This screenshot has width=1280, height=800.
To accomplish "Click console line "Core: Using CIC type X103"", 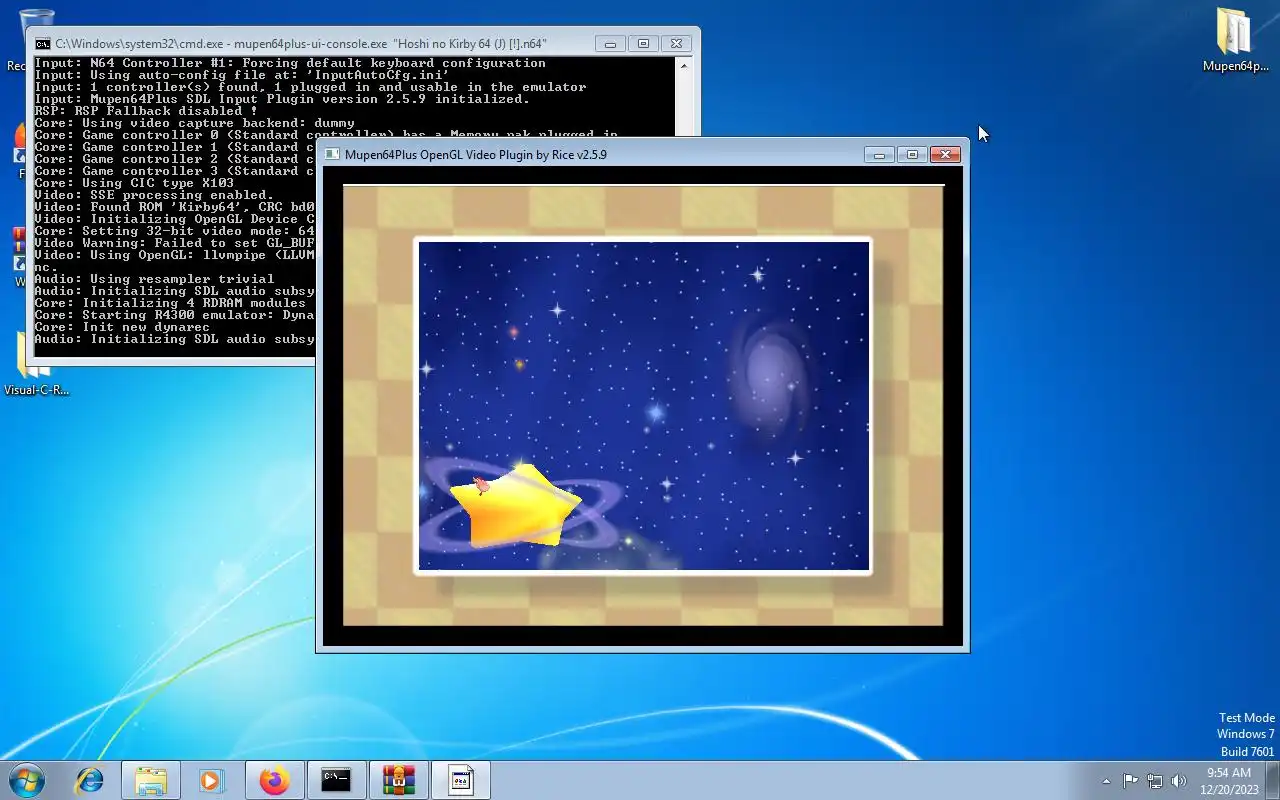I will click(x=134, y=183).
